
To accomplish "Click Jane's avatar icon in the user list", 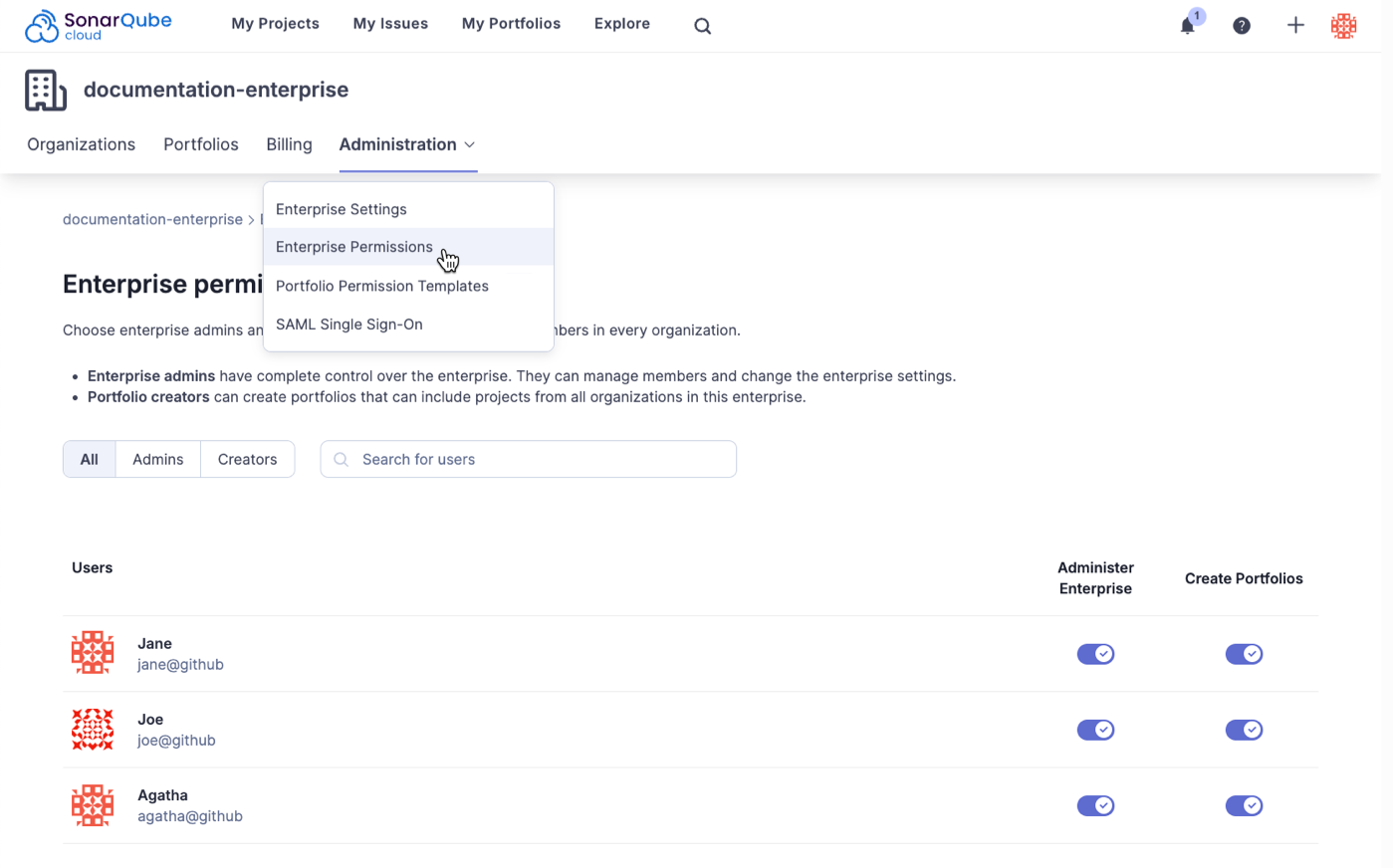I will (93, 653).
